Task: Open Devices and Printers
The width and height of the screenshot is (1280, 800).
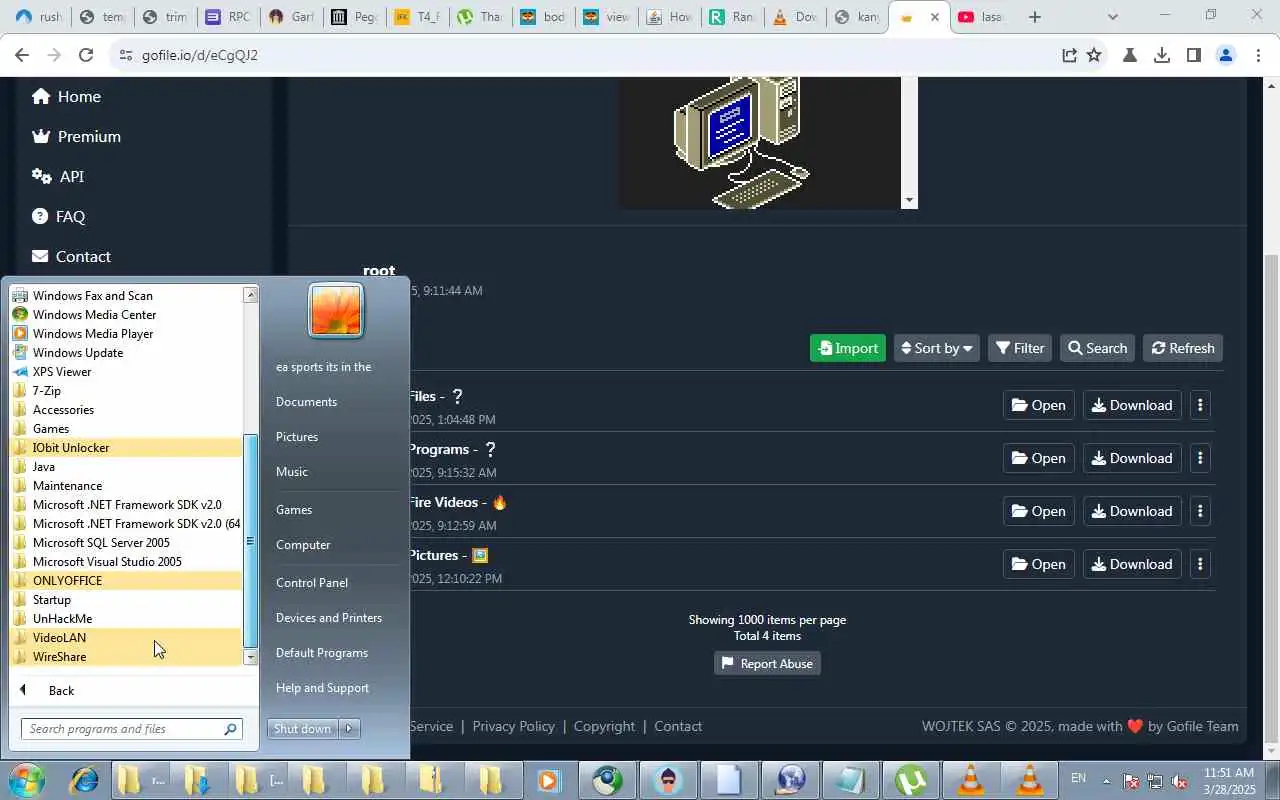Action: (329, 618)
